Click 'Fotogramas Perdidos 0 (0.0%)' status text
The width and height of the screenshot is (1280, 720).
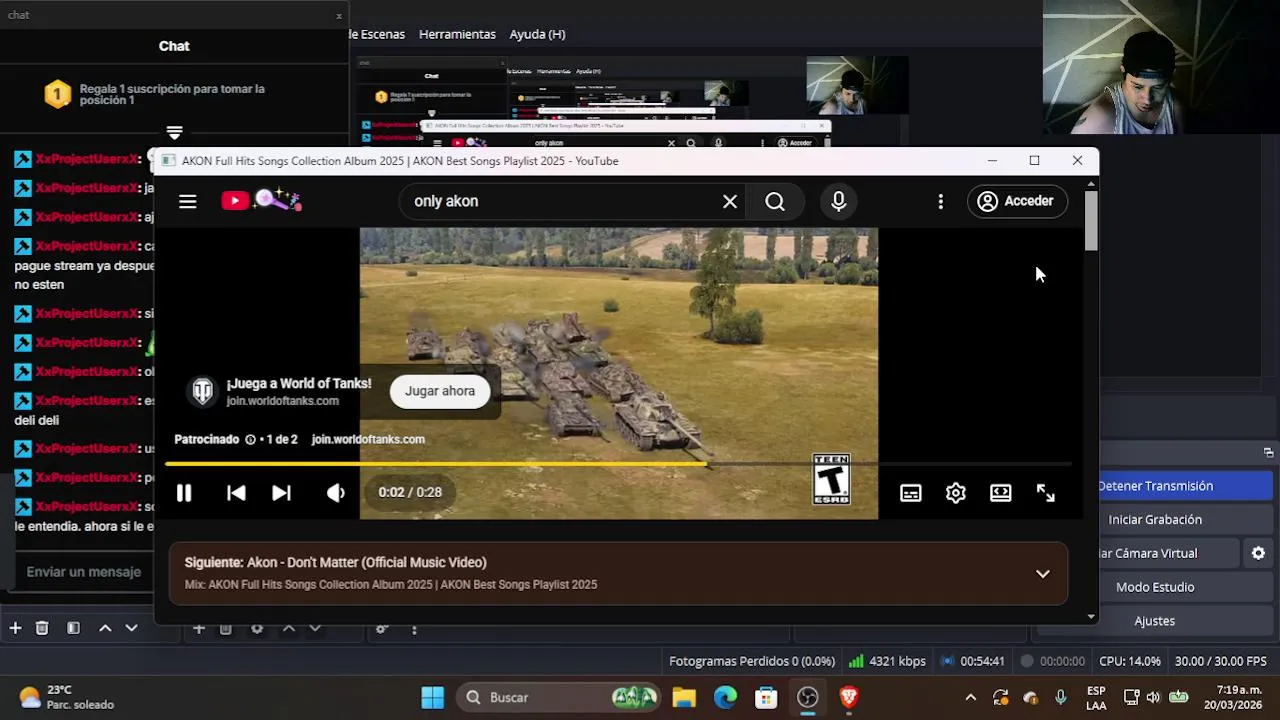tap(752, 661)
